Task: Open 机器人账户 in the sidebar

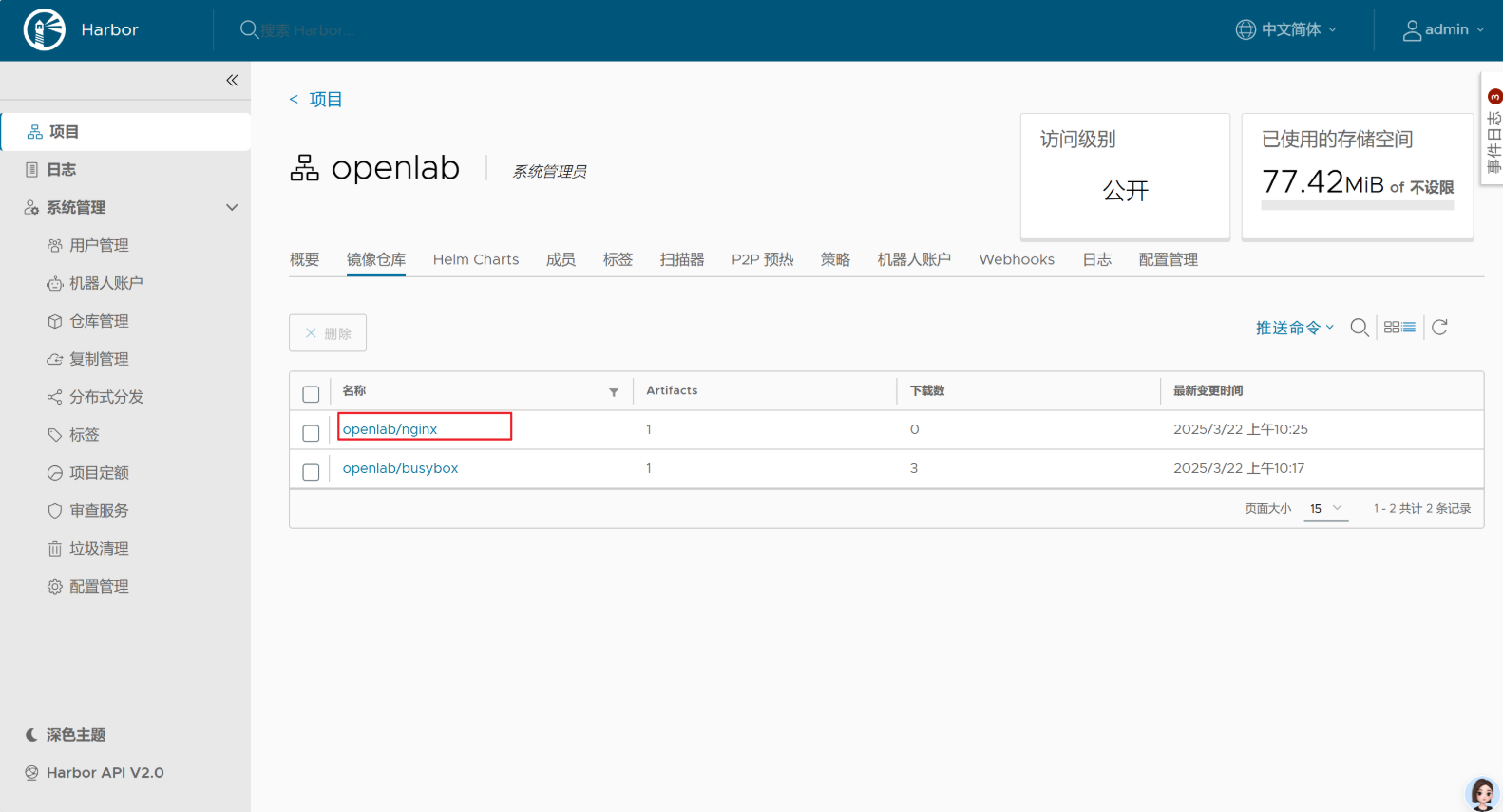Action: pyautogui.click(x=106, y=283)
